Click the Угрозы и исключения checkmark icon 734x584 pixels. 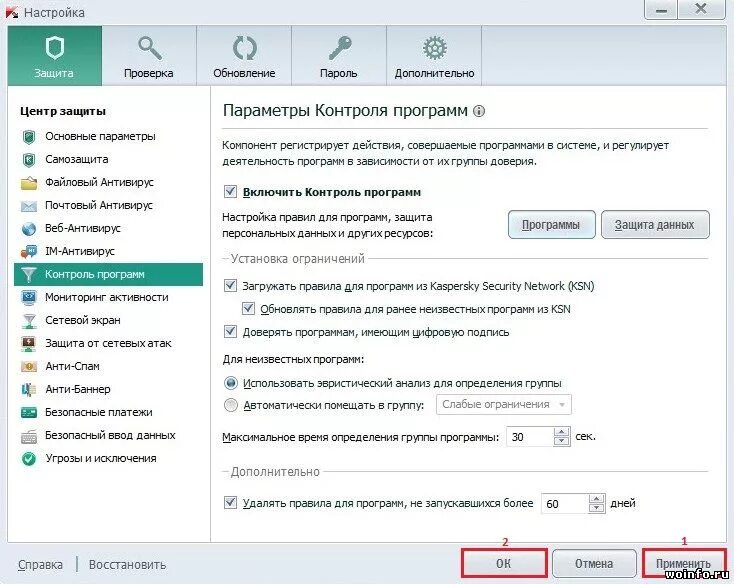tap(29, 459)
